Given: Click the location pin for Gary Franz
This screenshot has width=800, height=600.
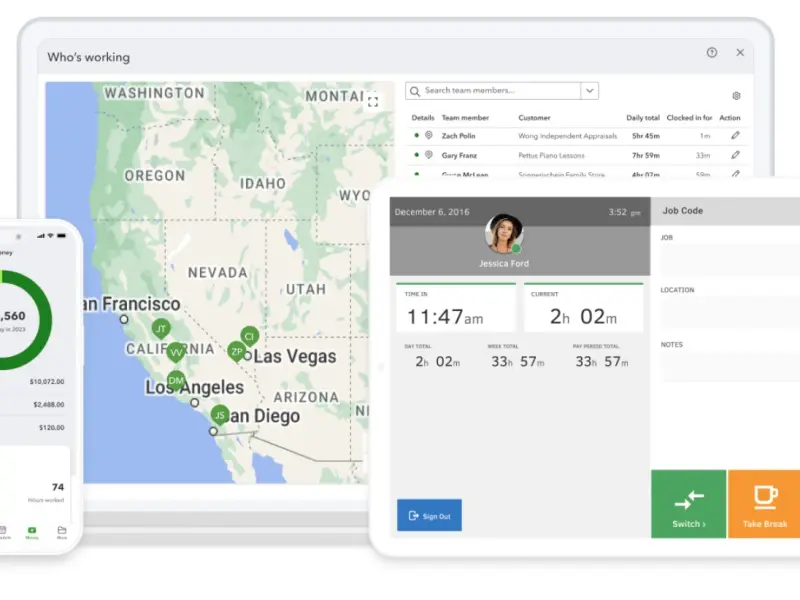Looking at the screenshot, I should click(x=429, y=155).
